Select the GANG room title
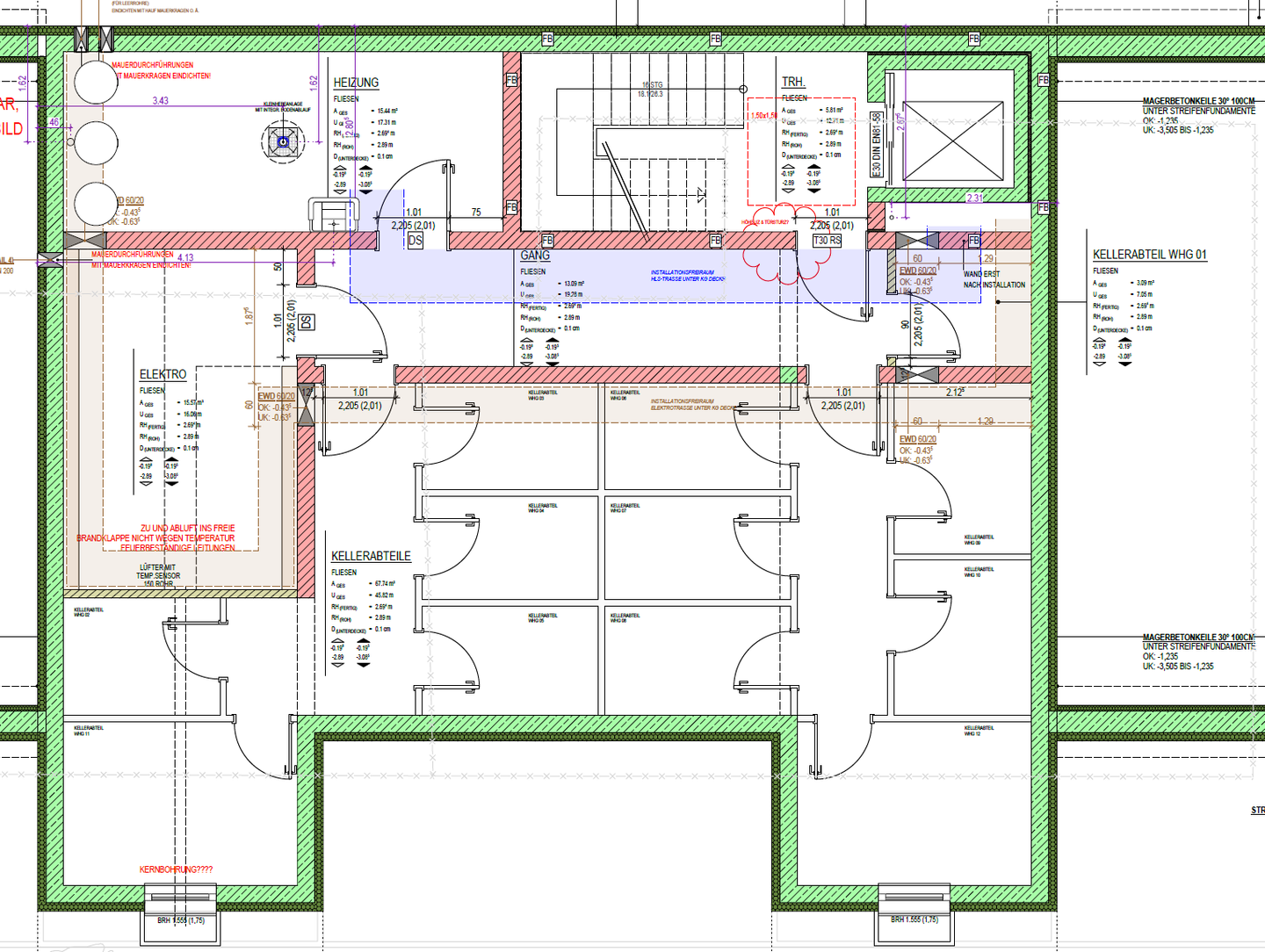This screenshot has width=1265, height=952. [535, 256]
